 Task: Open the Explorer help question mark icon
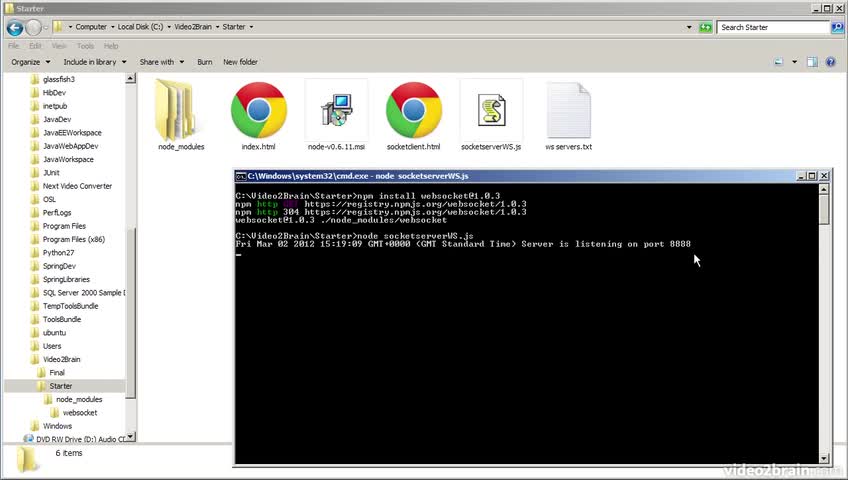pos(831,62)
